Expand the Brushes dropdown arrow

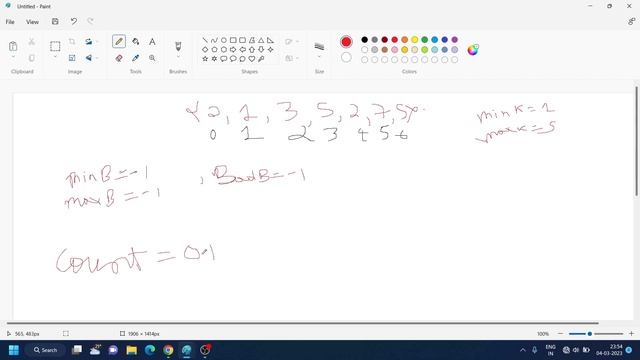point(178,57)
